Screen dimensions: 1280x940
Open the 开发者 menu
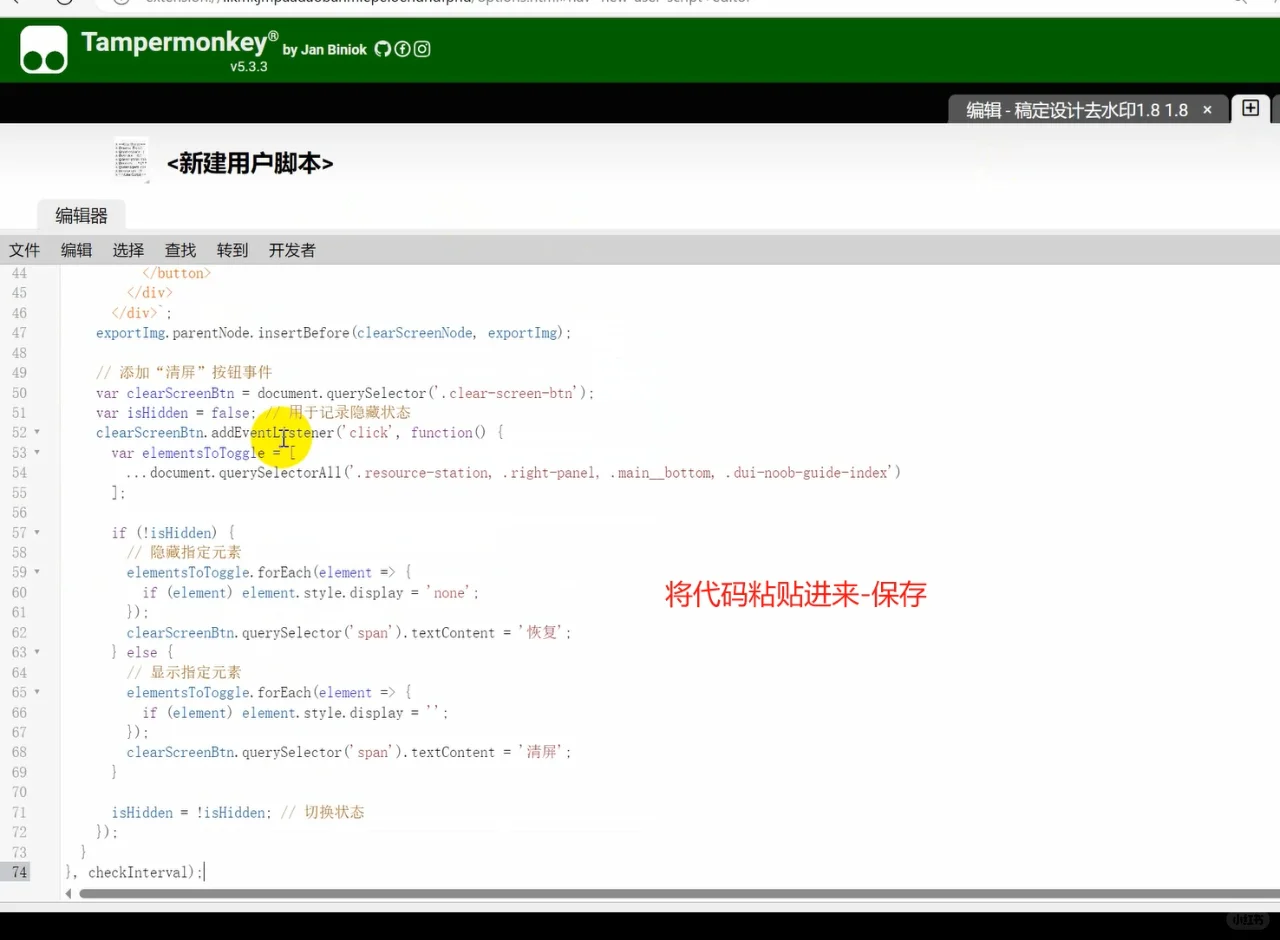292,250
